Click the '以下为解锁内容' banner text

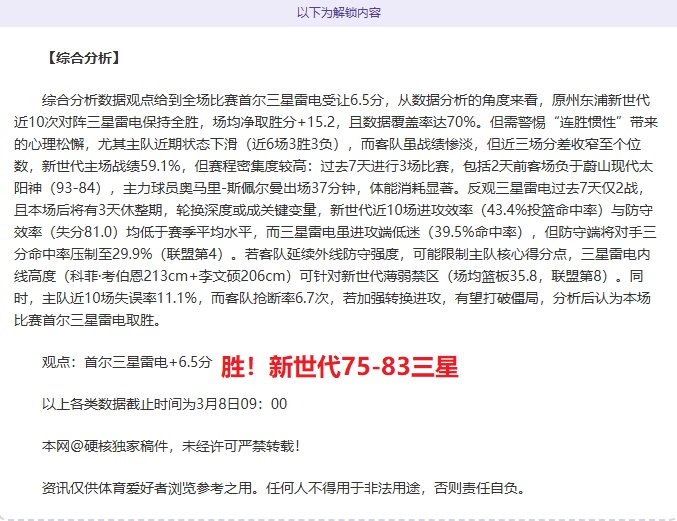pos(338,13)
